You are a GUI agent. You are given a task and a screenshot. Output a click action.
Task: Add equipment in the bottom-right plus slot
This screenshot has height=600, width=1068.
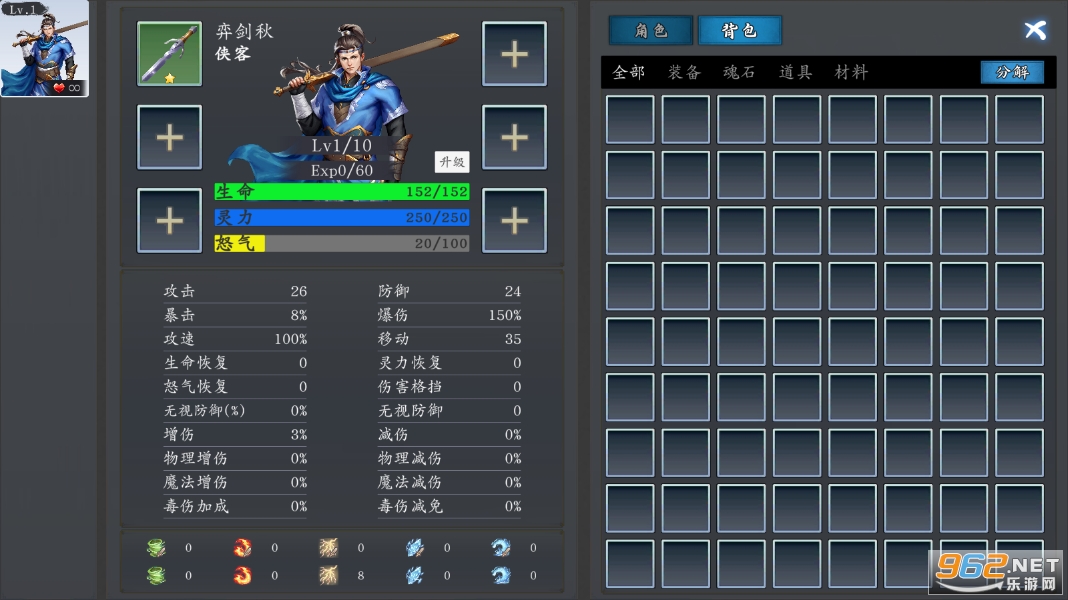tap(514, 221)
